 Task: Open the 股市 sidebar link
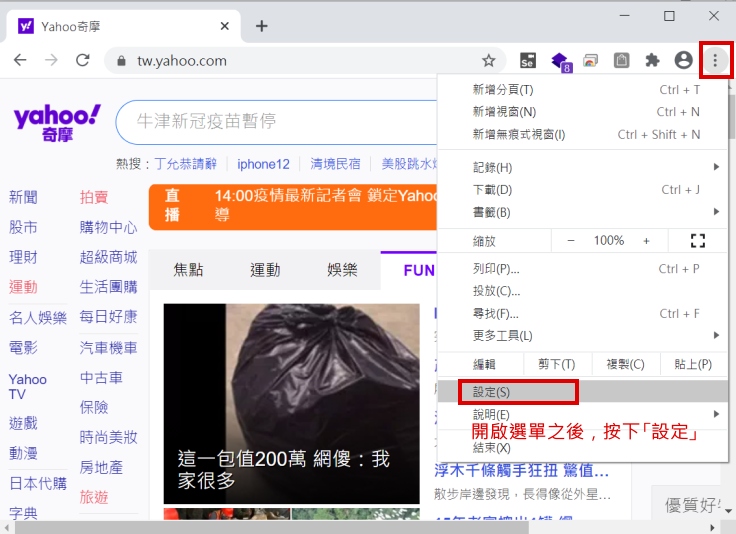(x=23, y=227)
